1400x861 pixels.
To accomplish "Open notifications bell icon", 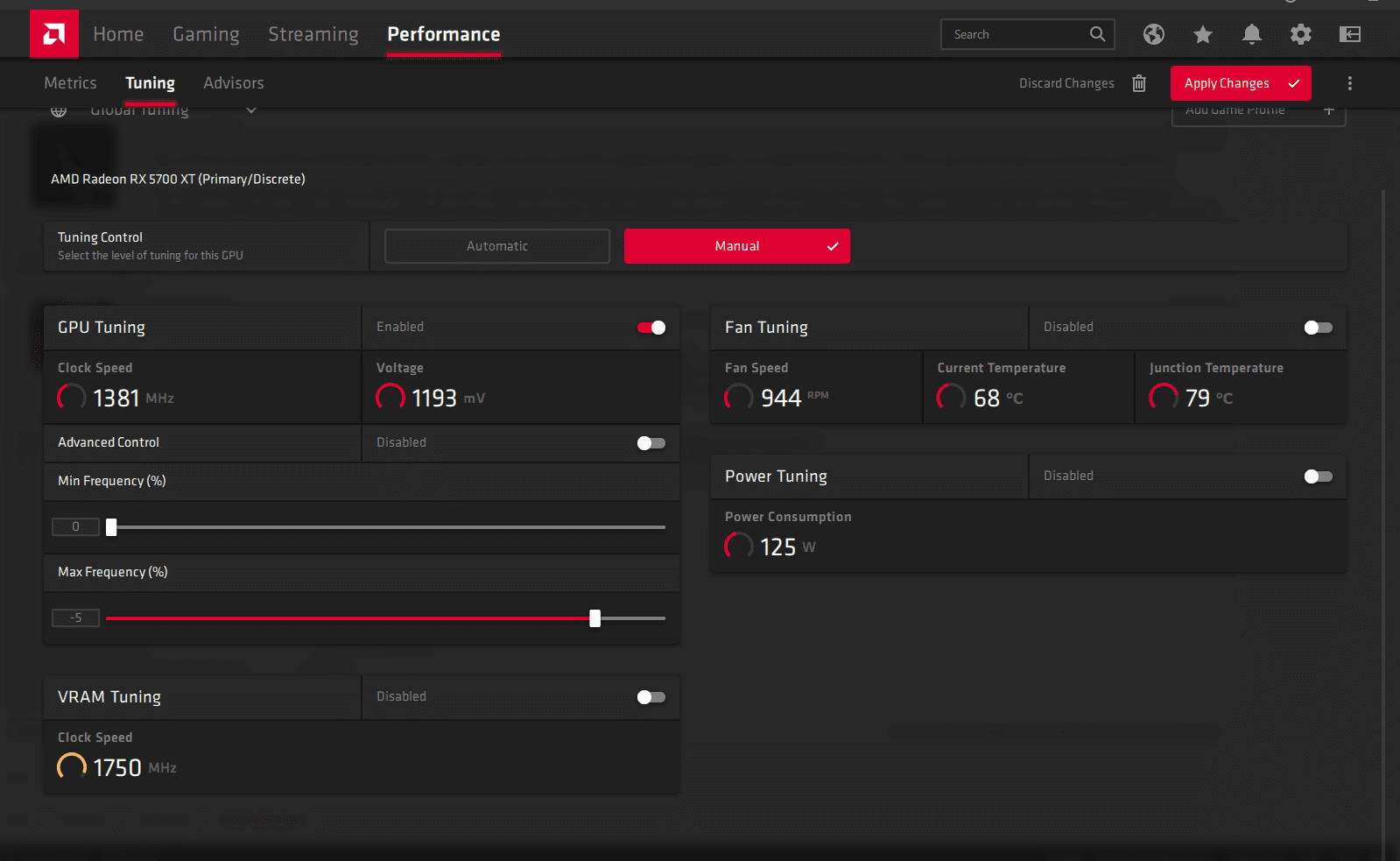I will click(x=1252, y=34).
